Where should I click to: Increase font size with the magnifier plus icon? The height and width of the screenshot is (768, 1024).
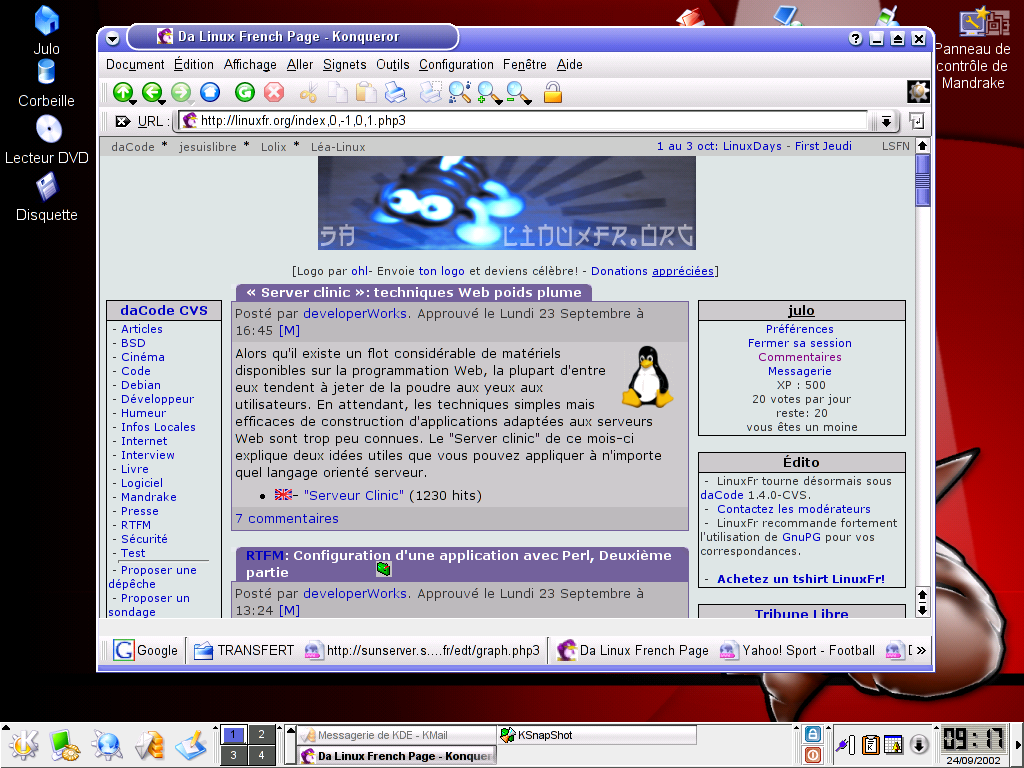487,92
